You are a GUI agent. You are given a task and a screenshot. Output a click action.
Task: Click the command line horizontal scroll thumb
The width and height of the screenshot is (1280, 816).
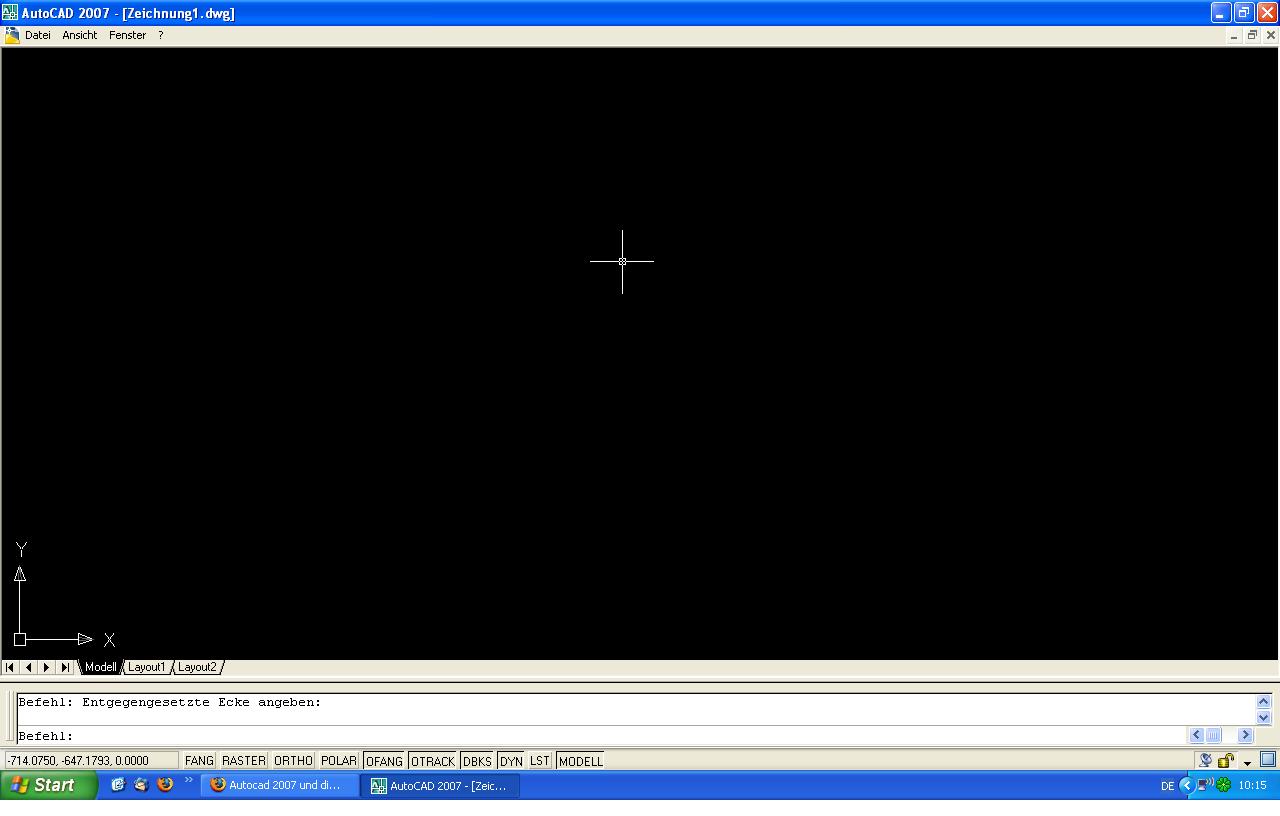[1213, 735]
